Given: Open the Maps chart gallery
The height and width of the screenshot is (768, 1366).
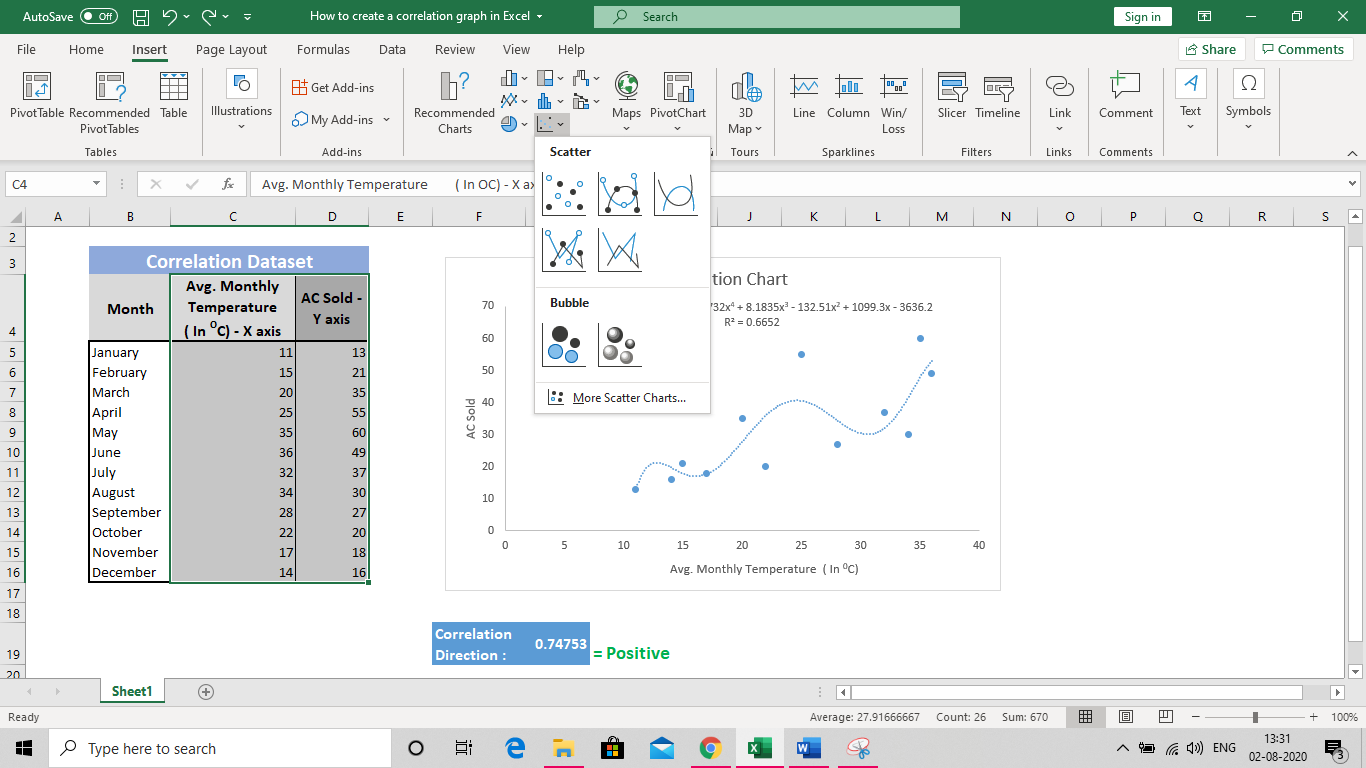Looking at the screenshot, I should click(626, 95).
